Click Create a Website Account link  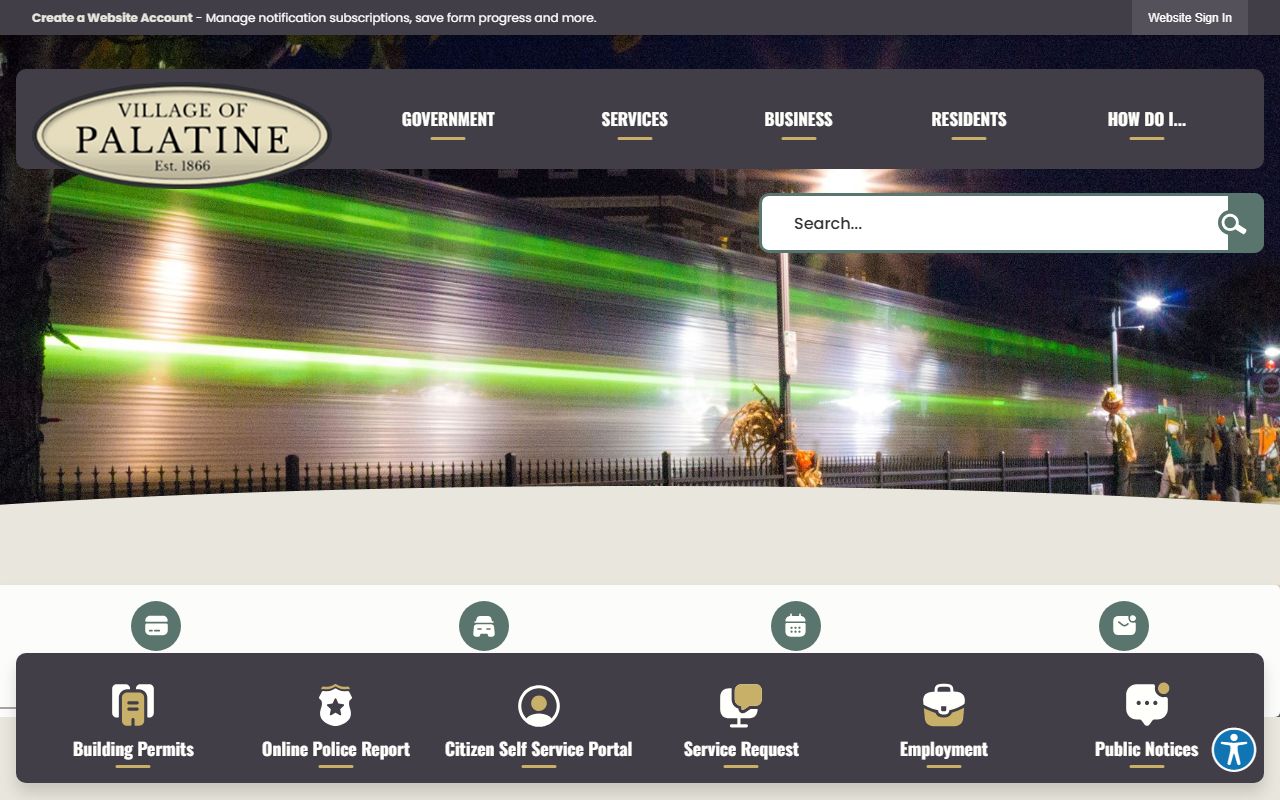tap(112, 18)
